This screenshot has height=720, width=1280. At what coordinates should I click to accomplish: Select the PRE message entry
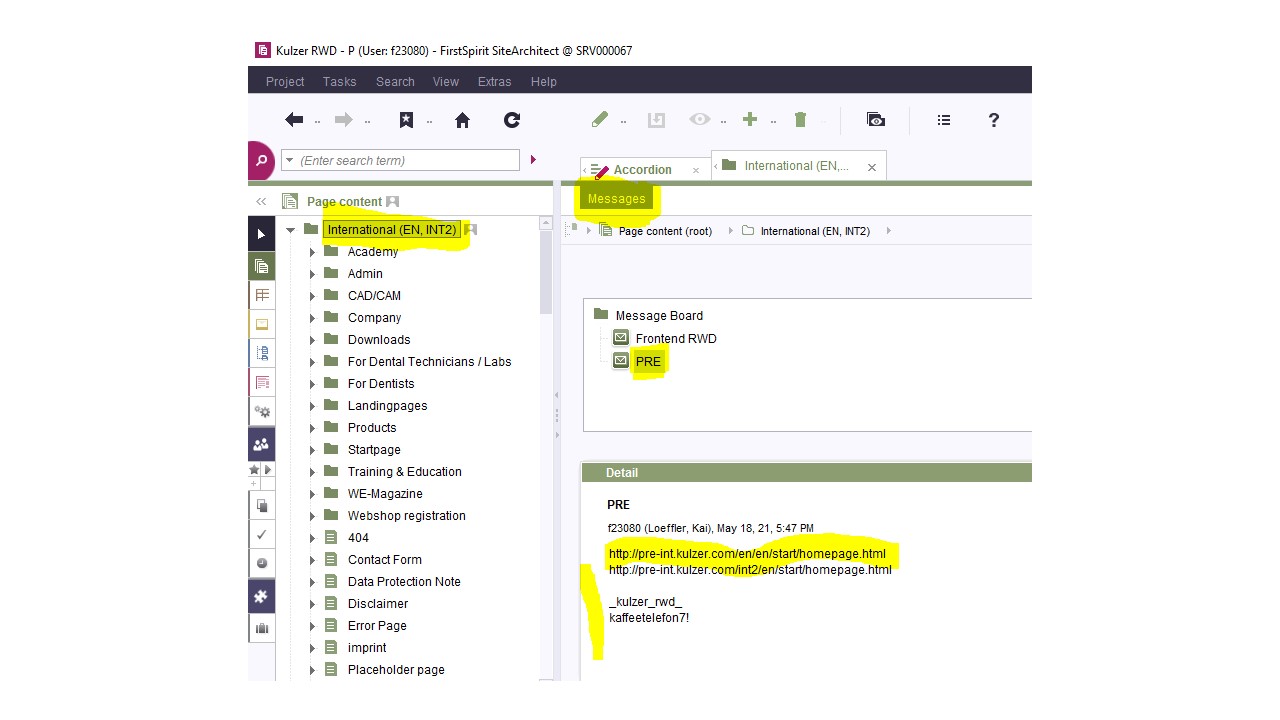[648, 361]
